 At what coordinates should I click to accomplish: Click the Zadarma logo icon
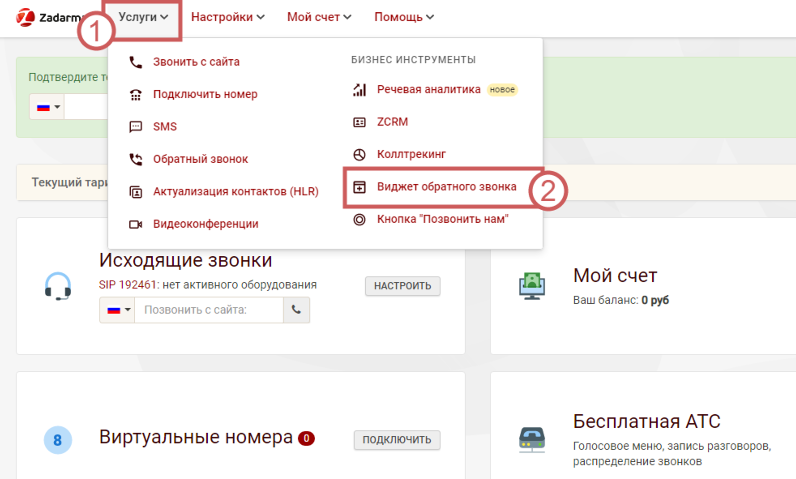tap(26, 17)
